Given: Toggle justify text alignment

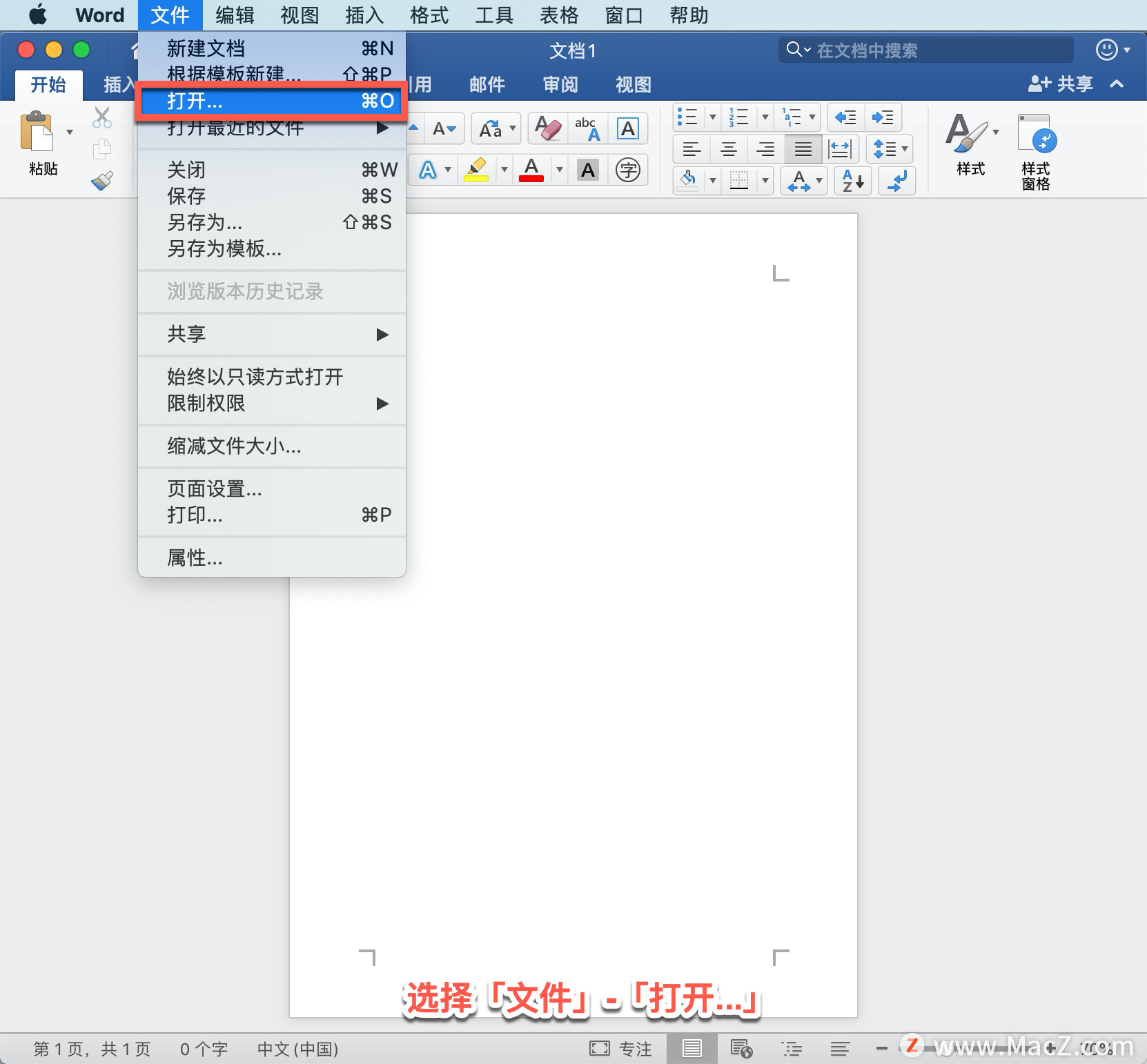Looking at the screenshot, I should coord(803,148).
